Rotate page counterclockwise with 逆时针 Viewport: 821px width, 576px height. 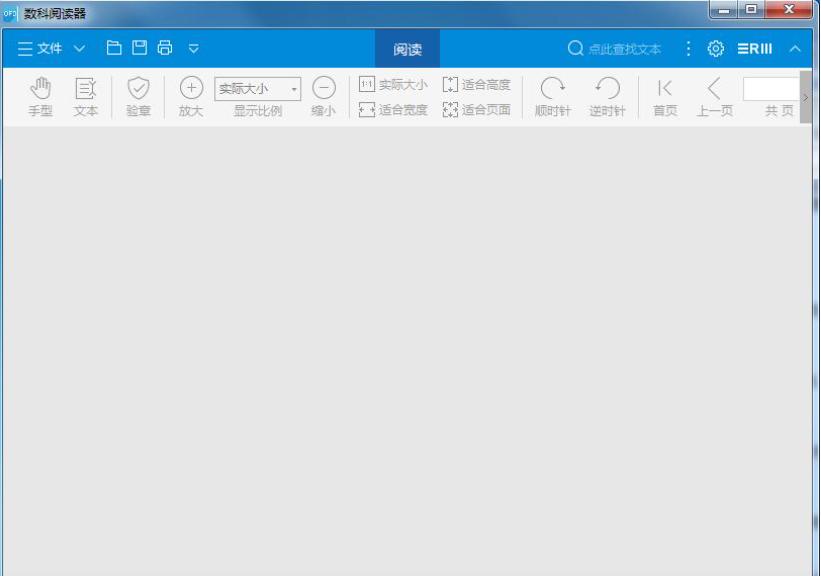(x=607, y=97)
